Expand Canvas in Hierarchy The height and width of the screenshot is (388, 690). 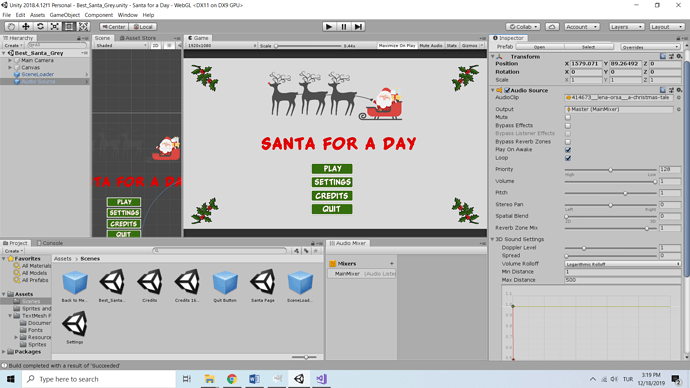coord(10,68)
